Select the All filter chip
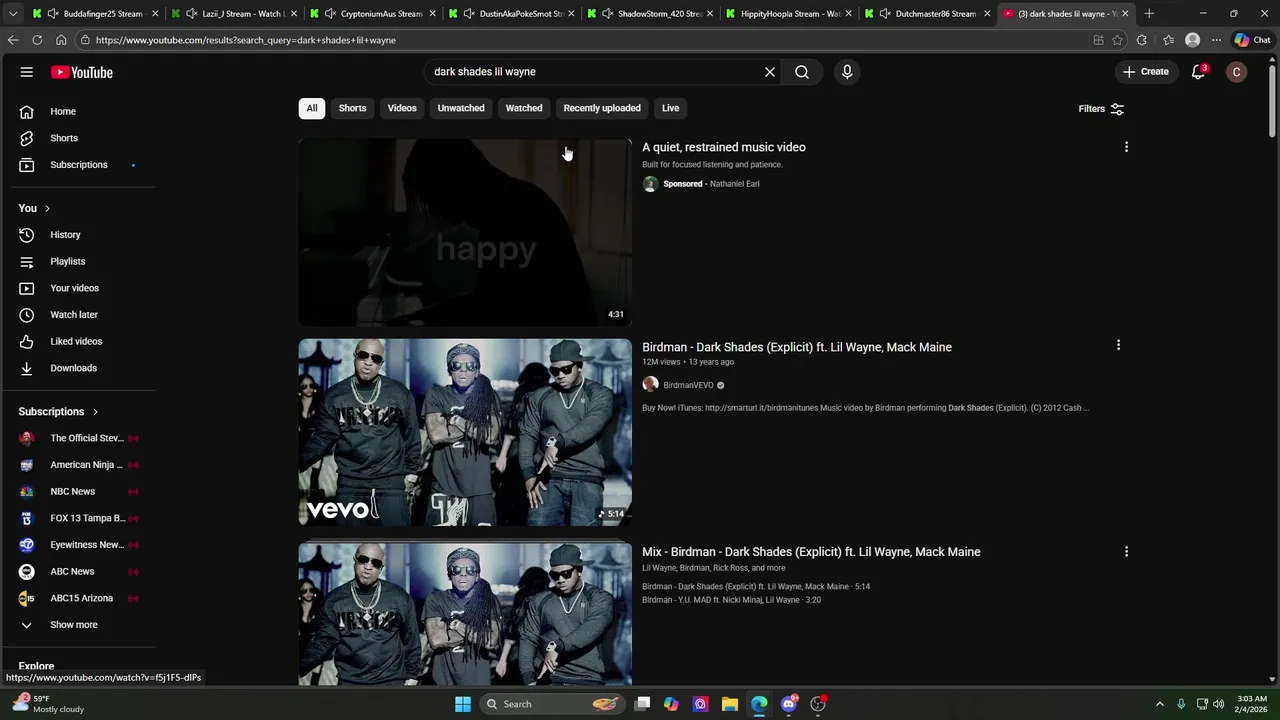Screen dimensions: 1280x720 [x=312, y=108]
